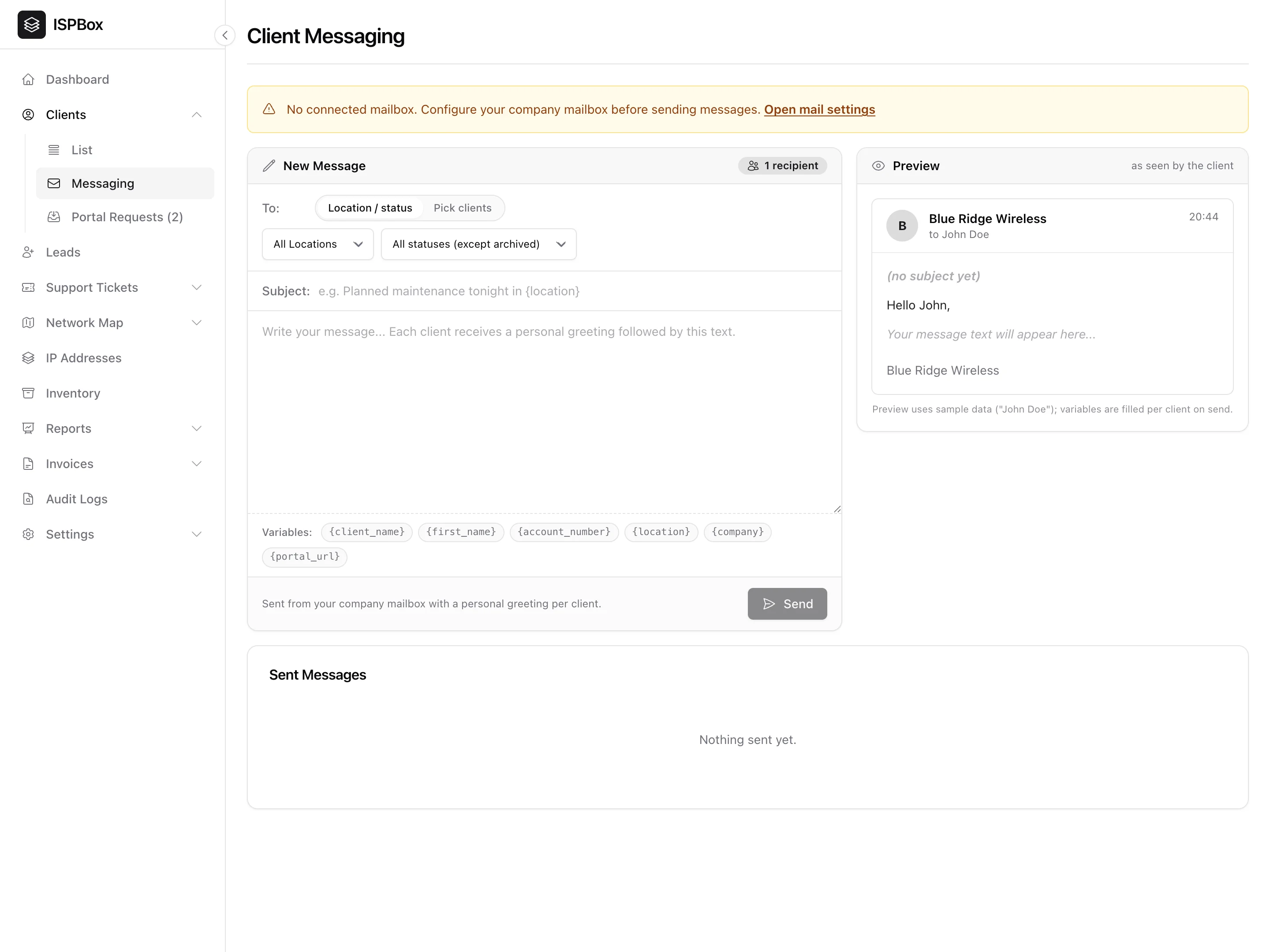The width and height of the screenshot is (1270, 952).
Task: Insert the {account_number} variable
Action: (x=564, y=532)
